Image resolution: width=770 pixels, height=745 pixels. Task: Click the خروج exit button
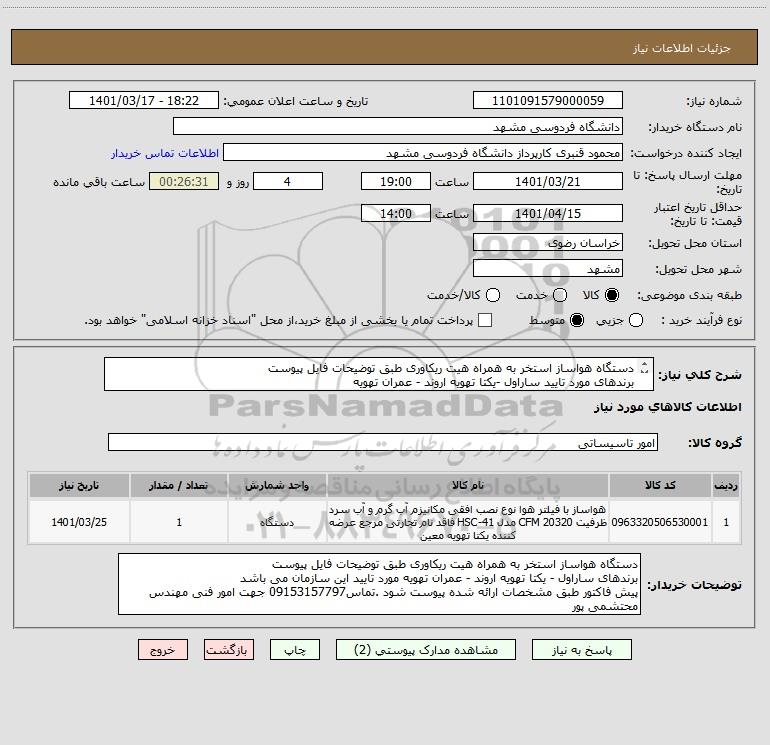point(163,650)
